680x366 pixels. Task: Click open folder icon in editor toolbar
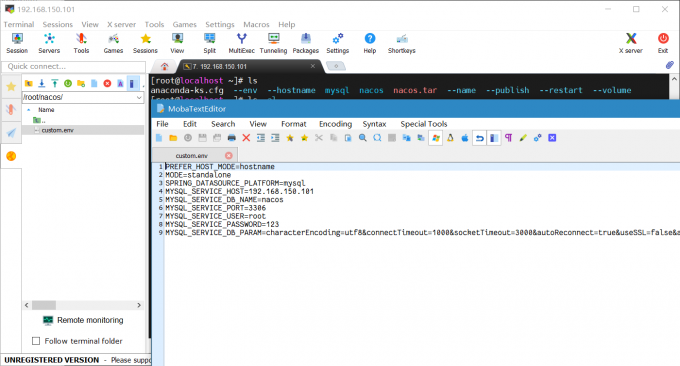(x=173, y=138)
